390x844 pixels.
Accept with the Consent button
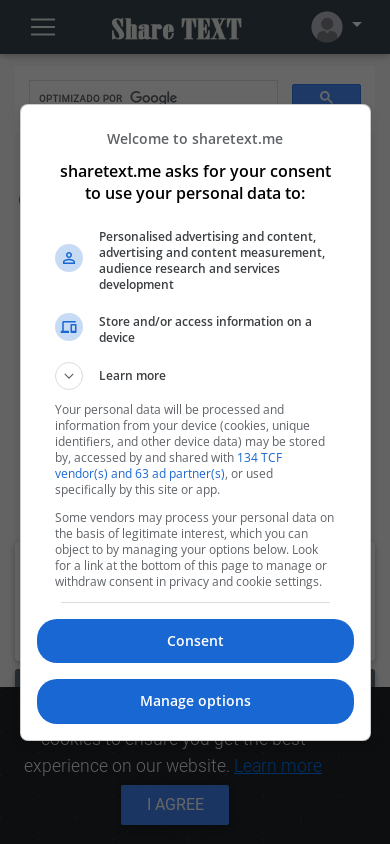tap(195, 641)
